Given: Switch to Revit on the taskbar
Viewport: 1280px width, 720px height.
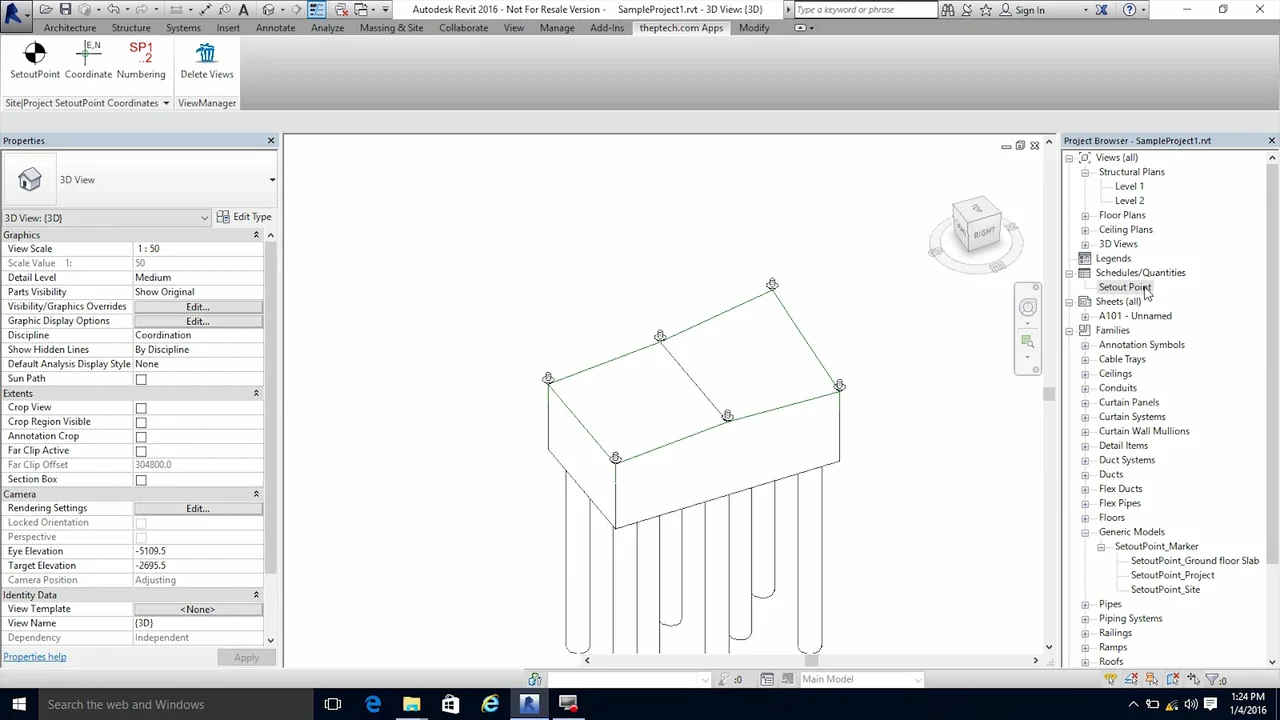Looking at the screenshot, I should pyautogui.click(x=529, y=704).
